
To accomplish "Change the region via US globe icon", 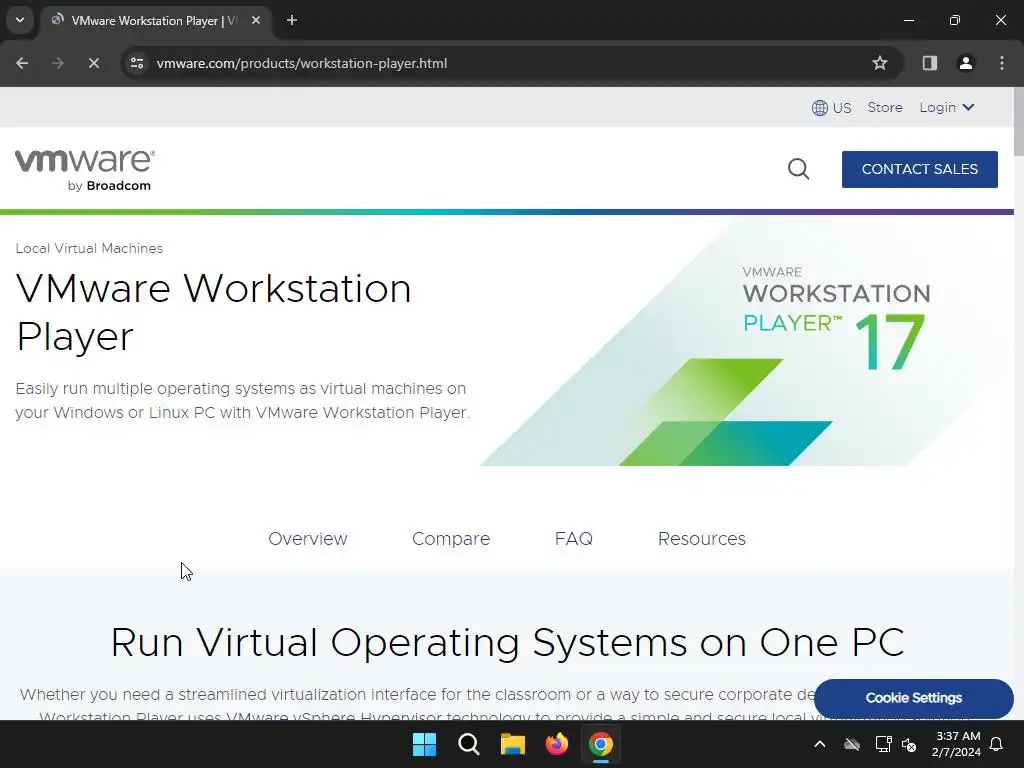I will (x=831, y=108).
